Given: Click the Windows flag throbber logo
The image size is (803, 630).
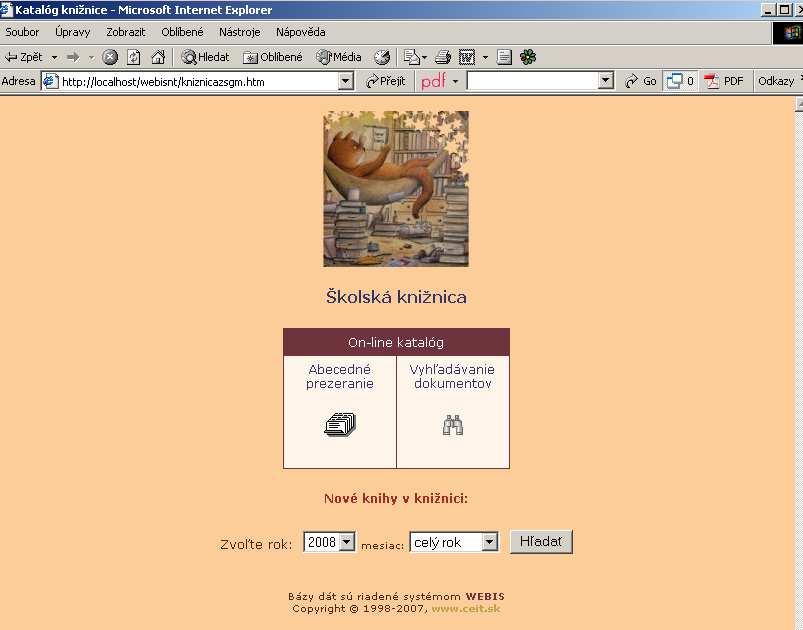Looking at the screenshot, I should point(791,33).
